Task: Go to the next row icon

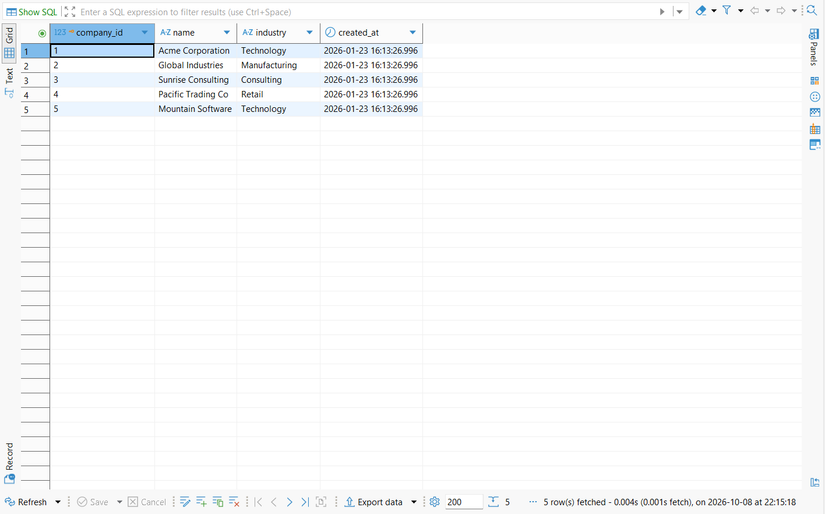Action: pos(289,502)
